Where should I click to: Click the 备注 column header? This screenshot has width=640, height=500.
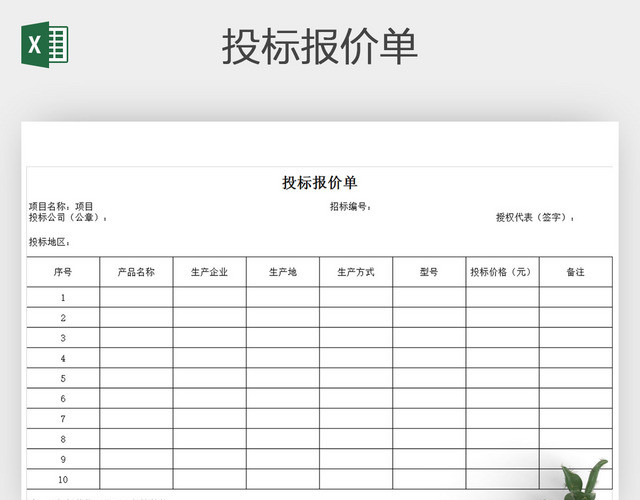576,272
